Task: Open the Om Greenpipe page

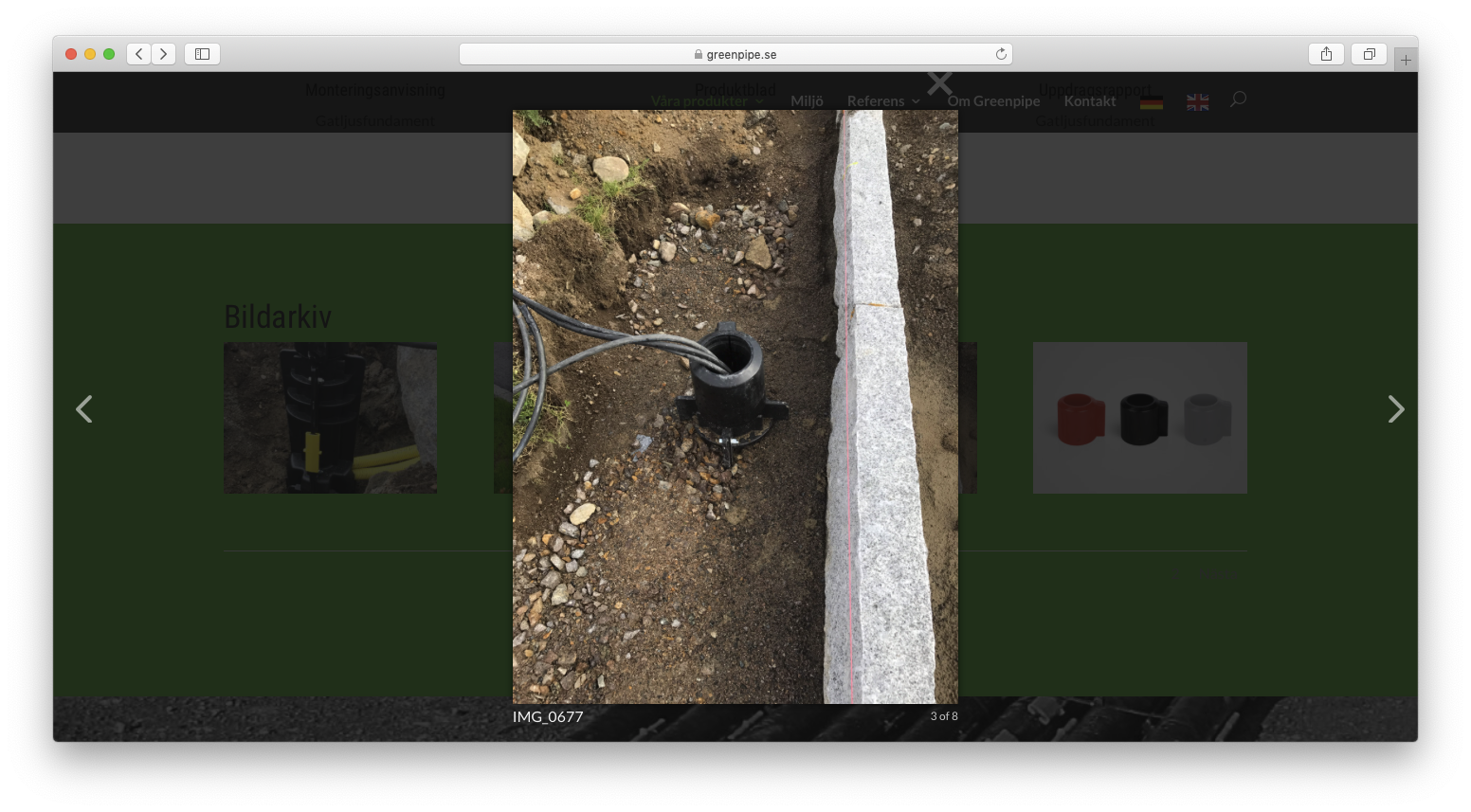Action: pos(993,101)
